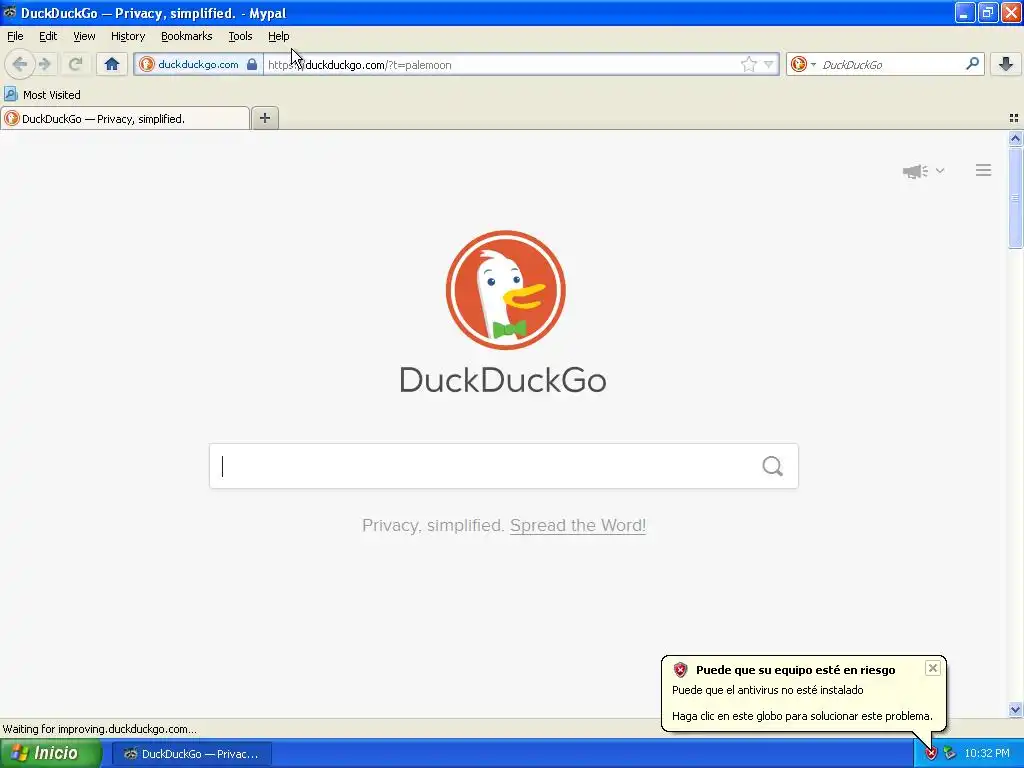This screenshot has height=768, width=1024.
Task: Click the 10:32 PM system clock
Action: (x=987, y=754)
